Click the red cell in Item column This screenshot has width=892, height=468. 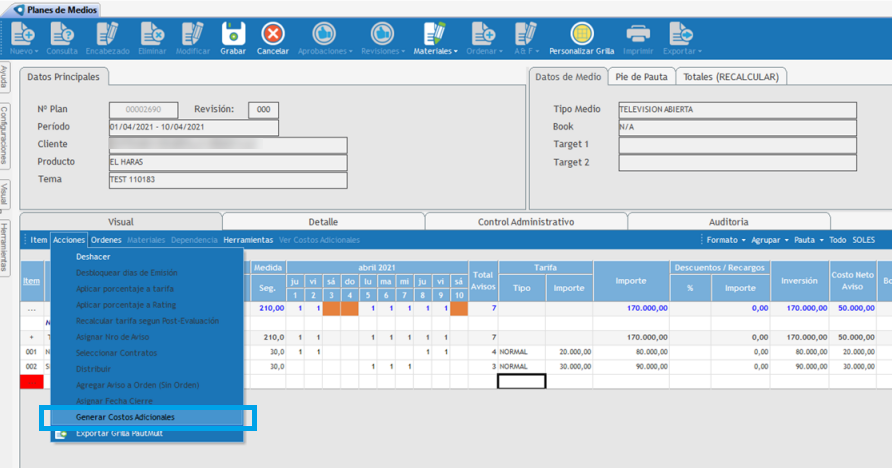click(33, 381)
